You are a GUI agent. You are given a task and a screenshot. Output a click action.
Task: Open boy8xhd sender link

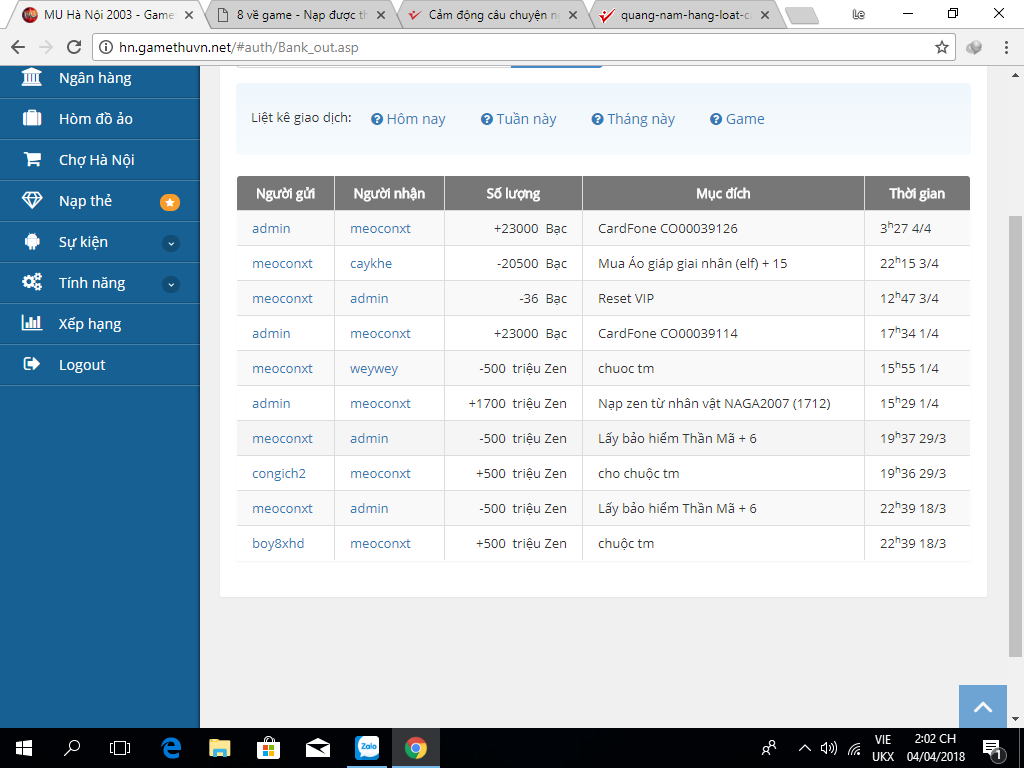pyautogui.click(x=278, y=543)
